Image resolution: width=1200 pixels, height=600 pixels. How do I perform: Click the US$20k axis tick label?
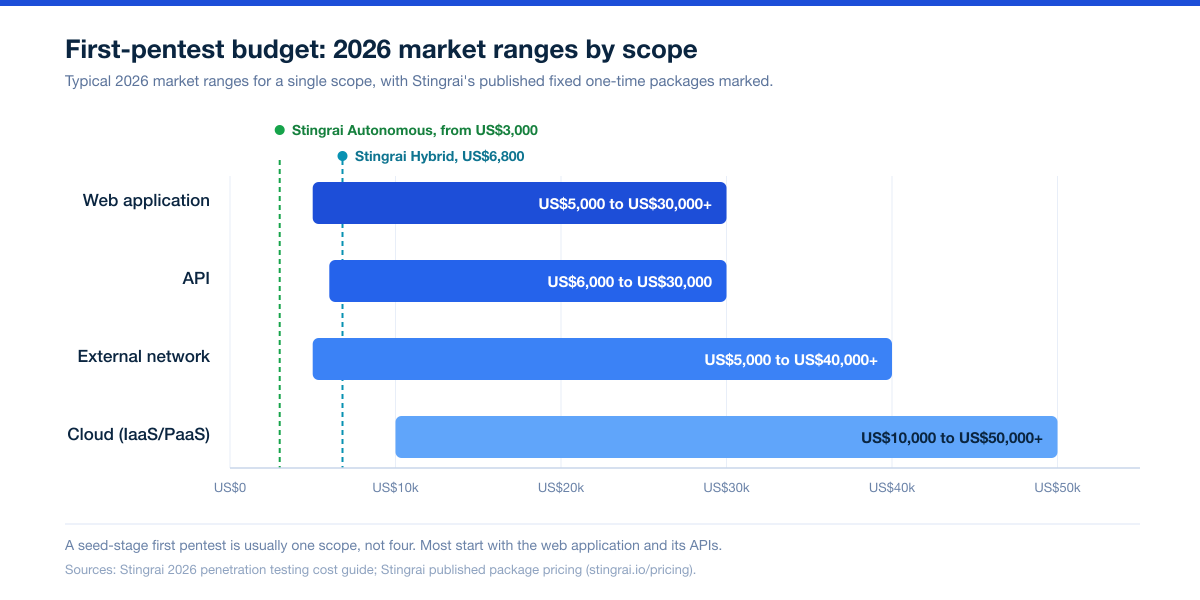point(561,487)
